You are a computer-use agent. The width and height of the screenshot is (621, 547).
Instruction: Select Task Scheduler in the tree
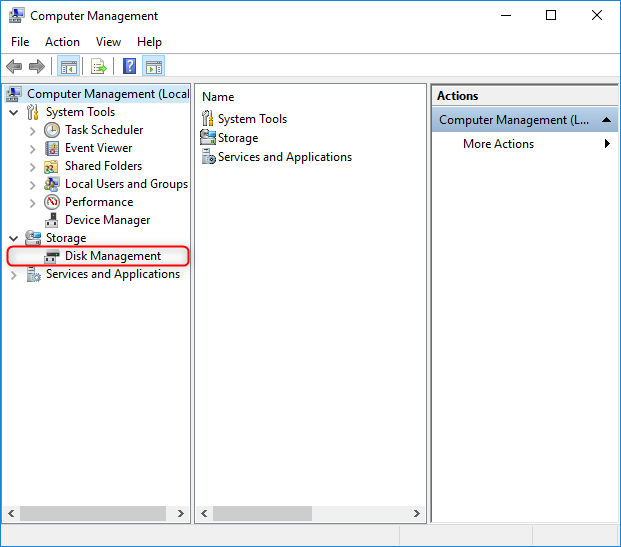(103, 130)
